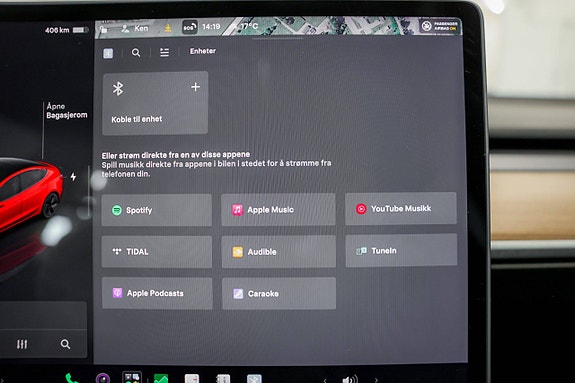This screenshot has height=383, width=575.
Task: Open the Phone app in the dock
Action: tap(72, 378)
